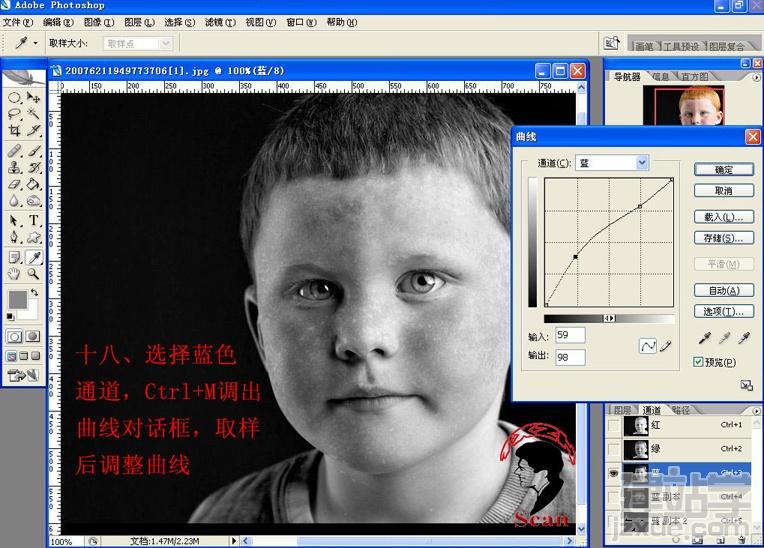
Task: Select the Zoom tool
Action: pyautogui.click(x=33, y=274)
